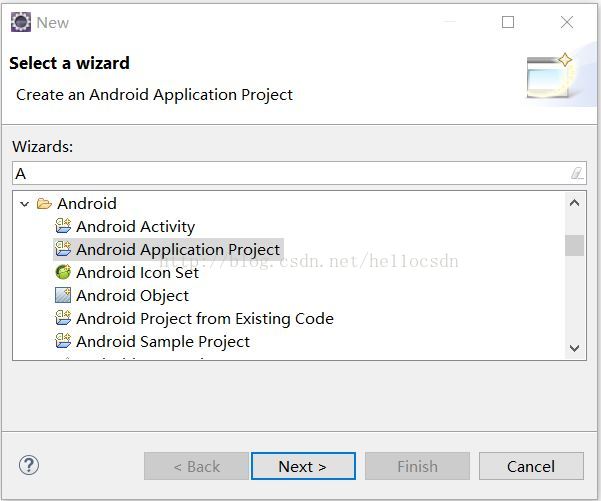This screenshot has height=501, width=601.
Task: Clear the wizard filter text with eraser icon
Action: (x=576, y=173)
